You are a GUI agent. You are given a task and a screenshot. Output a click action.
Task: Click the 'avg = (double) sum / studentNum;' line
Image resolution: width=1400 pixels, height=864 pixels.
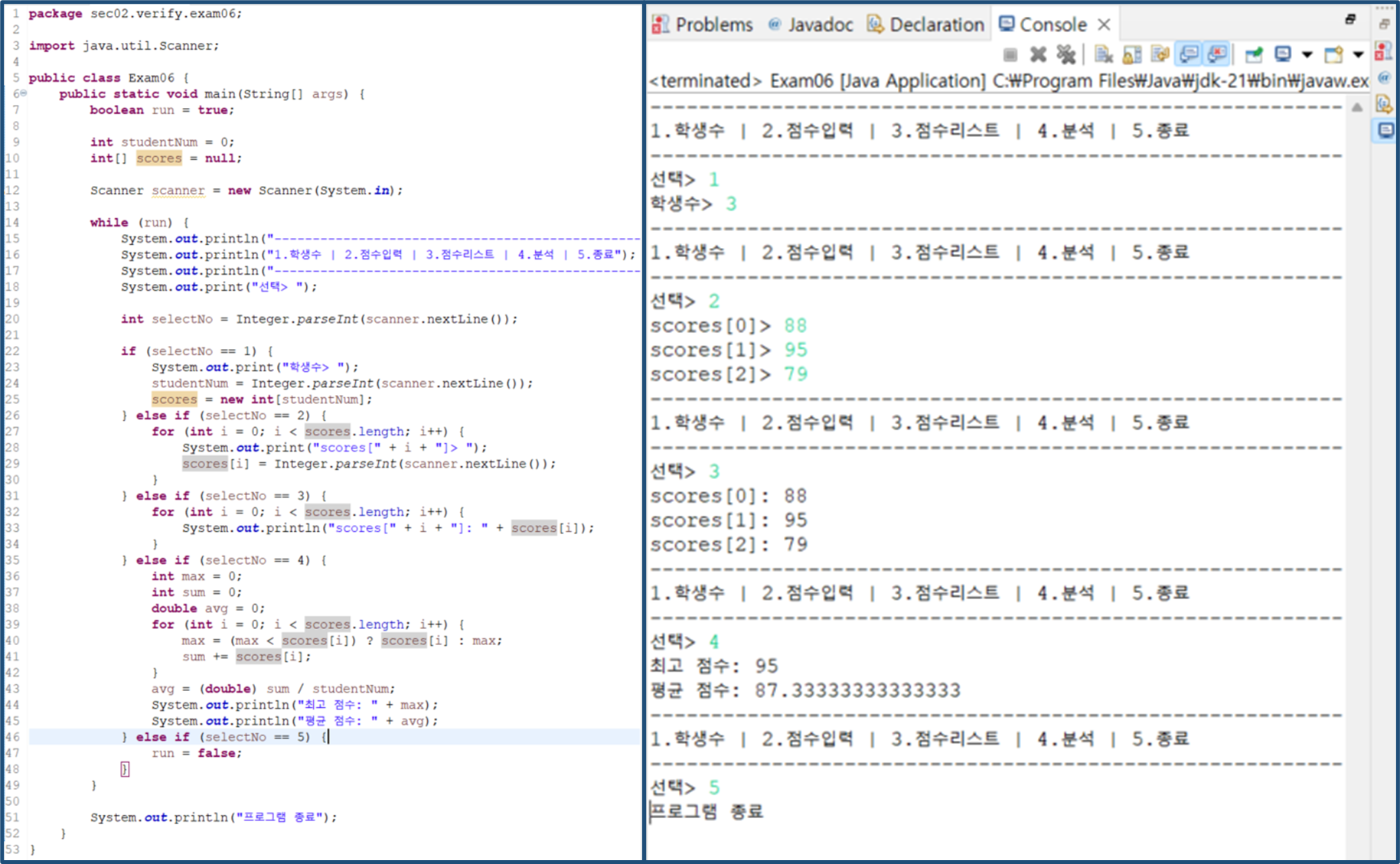(x=273, y=689)
